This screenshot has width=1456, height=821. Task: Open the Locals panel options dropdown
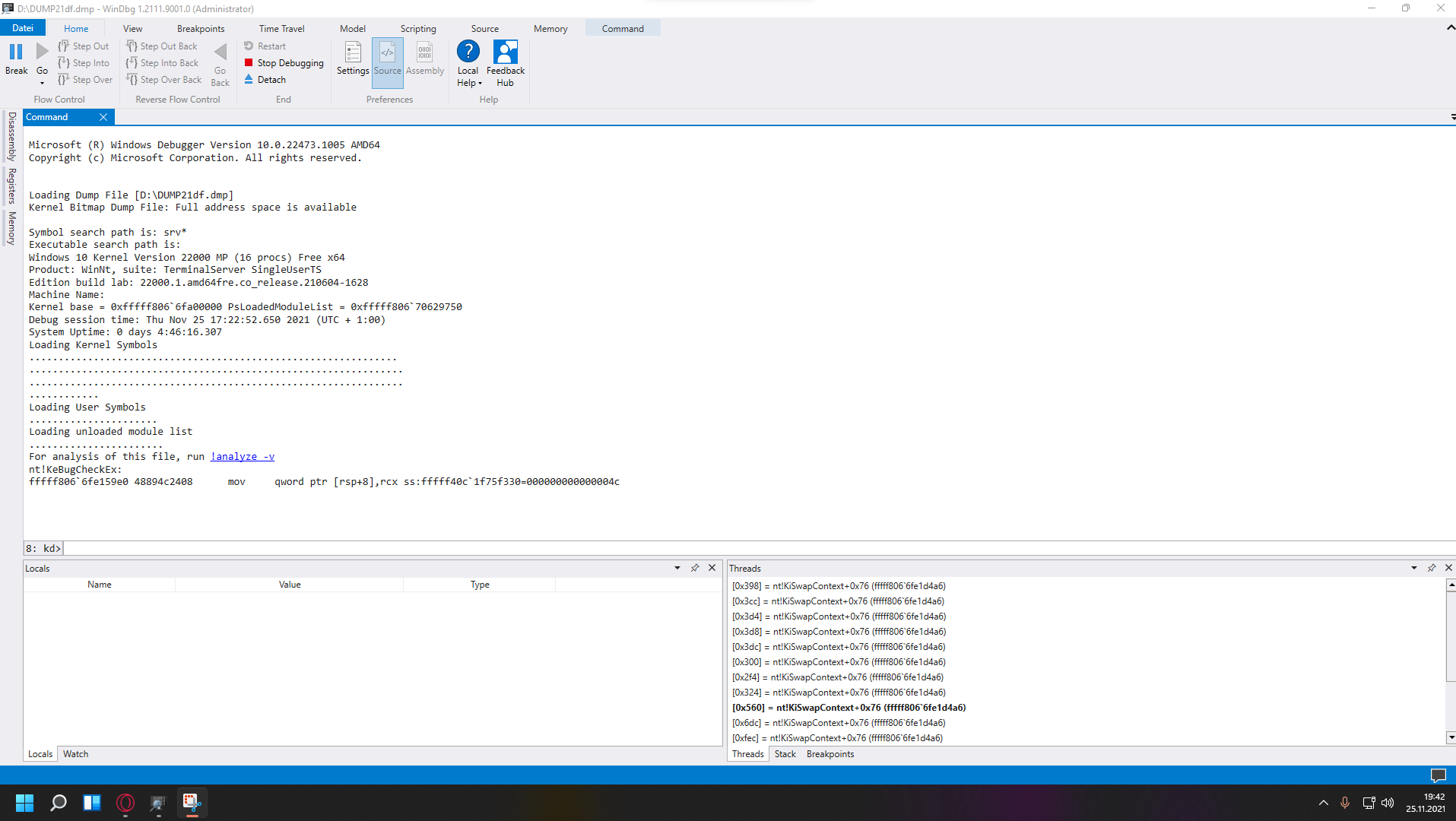(677, 568)
